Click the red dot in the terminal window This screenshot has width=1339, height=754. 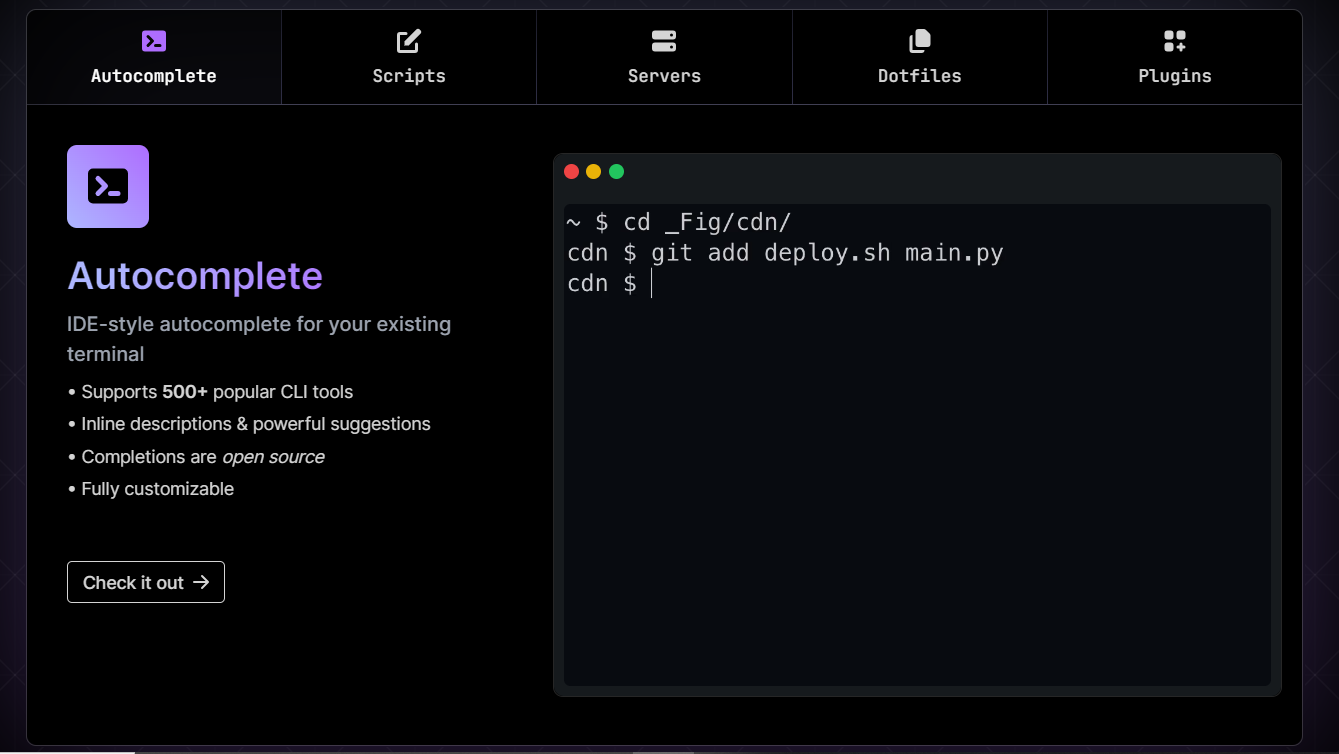pos(572,172)
